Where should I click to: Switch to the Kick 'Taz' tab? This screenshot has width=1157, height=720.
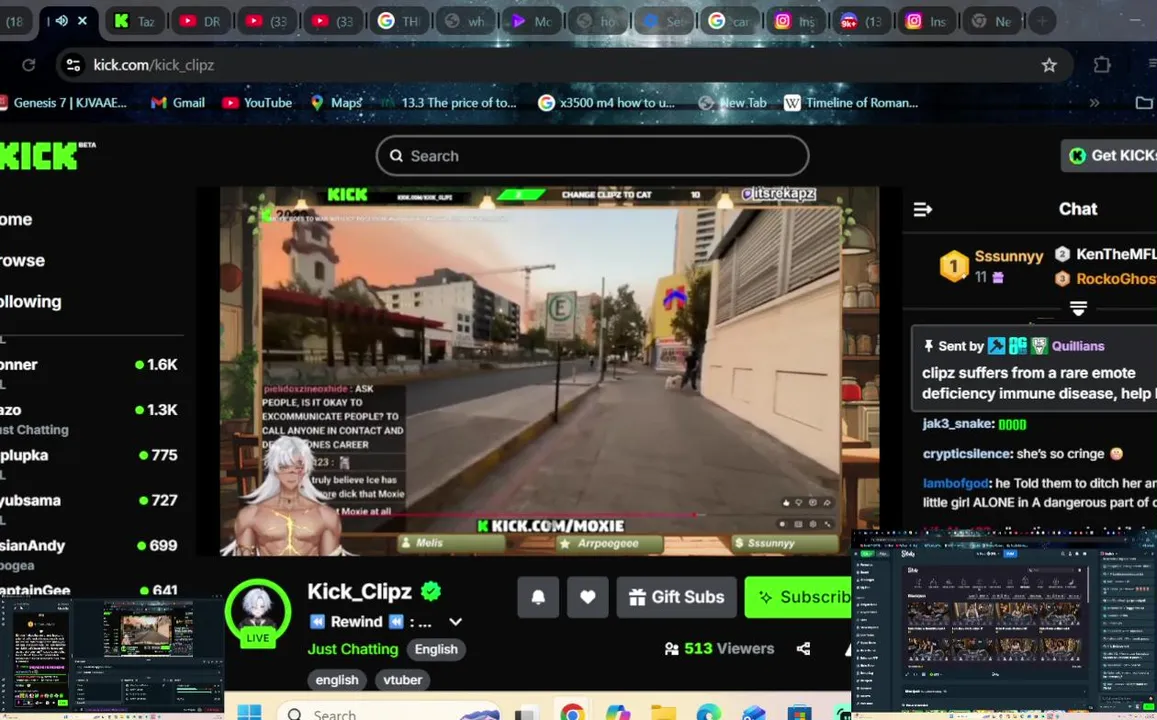tap(135, 21)
